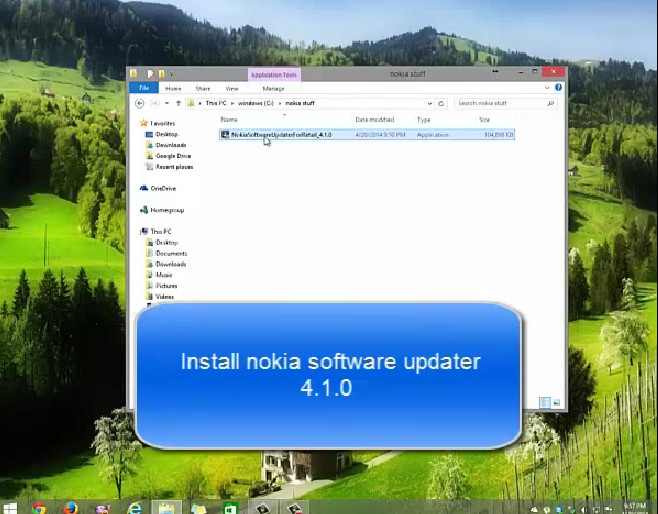Click Quick Access new folder icon
658x514 pixels.
[x=162, y=74]
